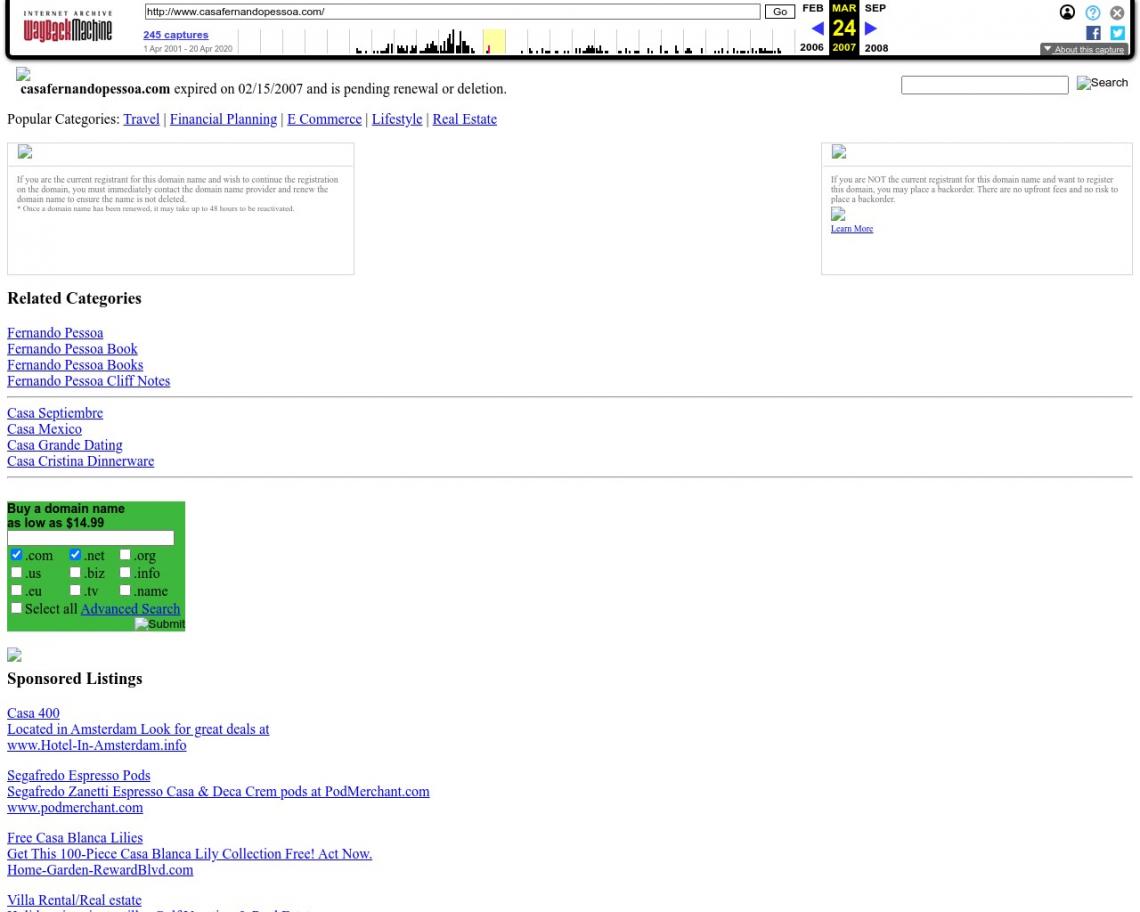Check the .name checkbox
1140x912 pixels.
pos(125,590)
